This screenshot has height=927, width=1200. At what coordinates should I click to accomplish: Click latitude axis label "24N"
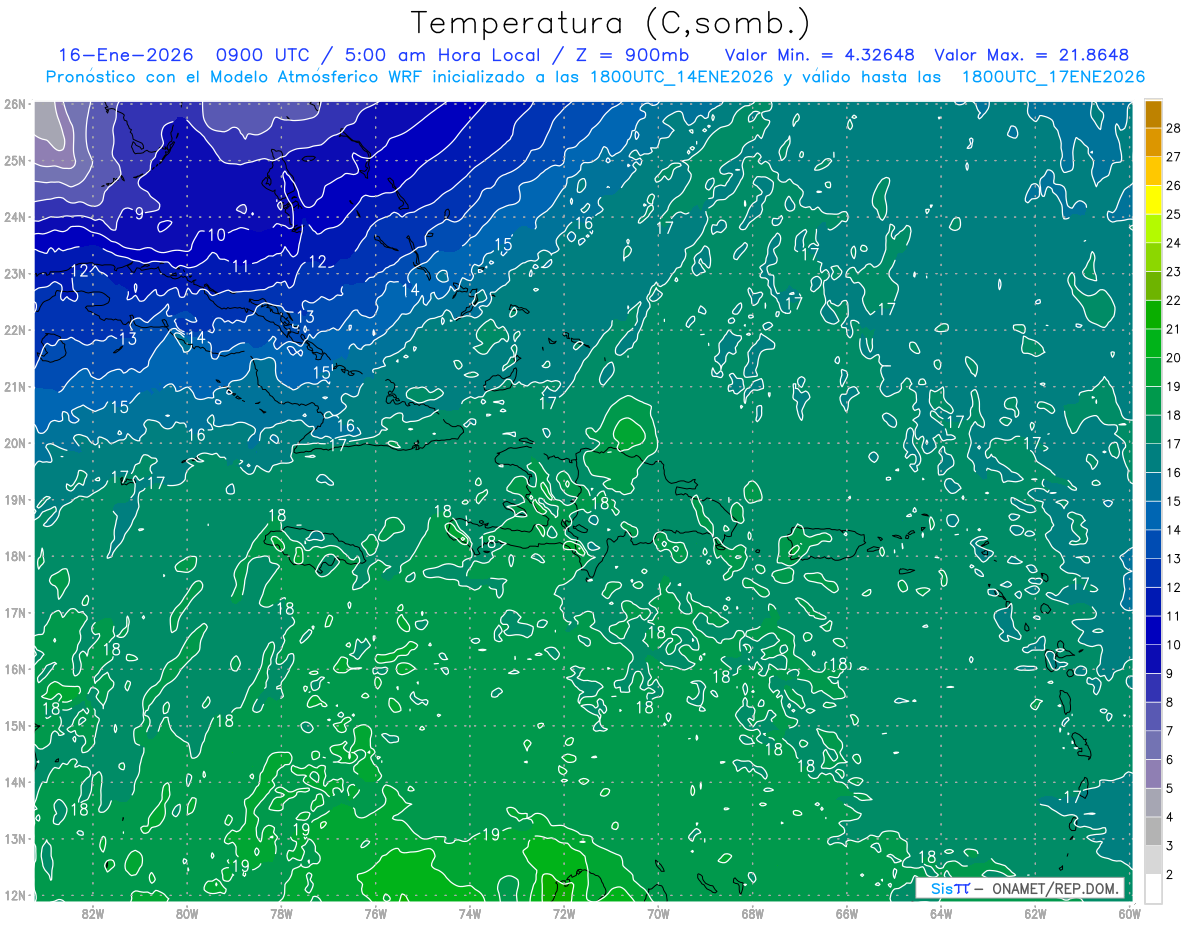pyautogui.click(x=14, y=217)
